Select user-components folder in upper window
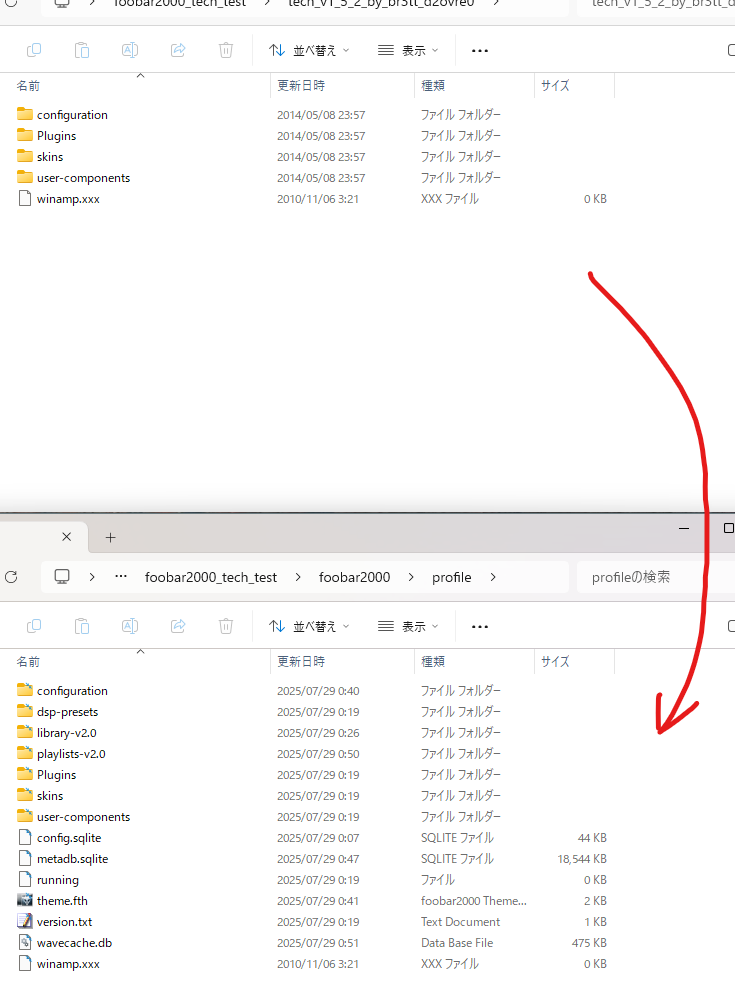Screen dimensions: 735x1006 pyautogui.click(x=83, y=178)
